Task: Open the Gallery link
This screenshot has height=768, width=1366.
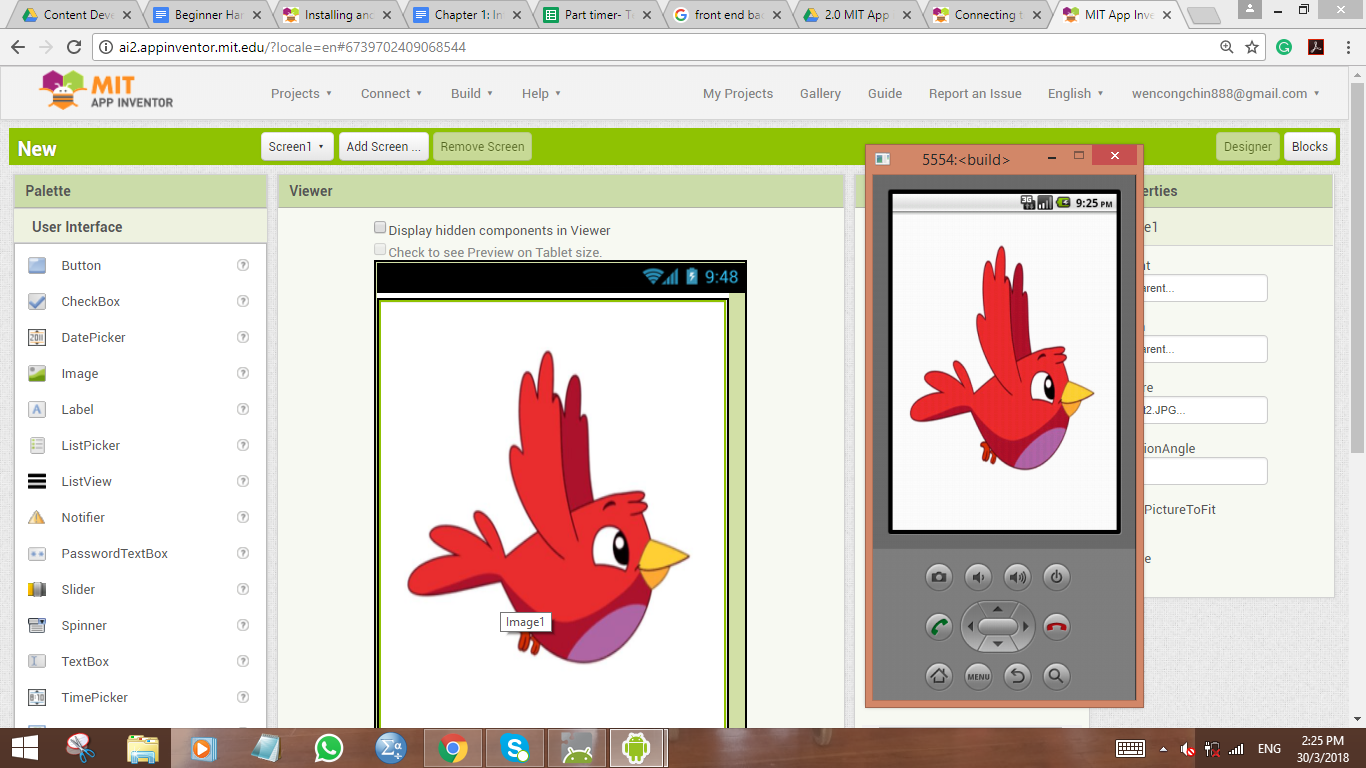Action: (820, 94)
